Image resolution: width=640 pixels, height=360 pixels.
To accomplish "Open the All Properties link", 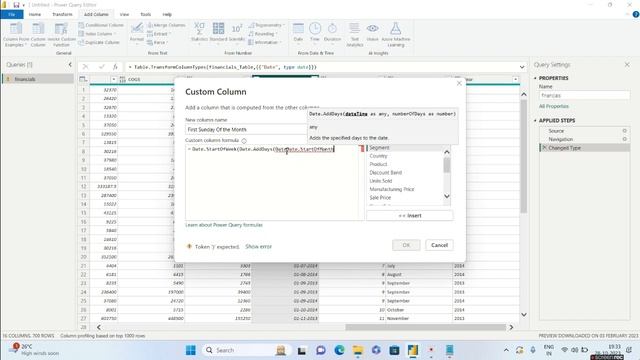I will click(x=553, y=106).
